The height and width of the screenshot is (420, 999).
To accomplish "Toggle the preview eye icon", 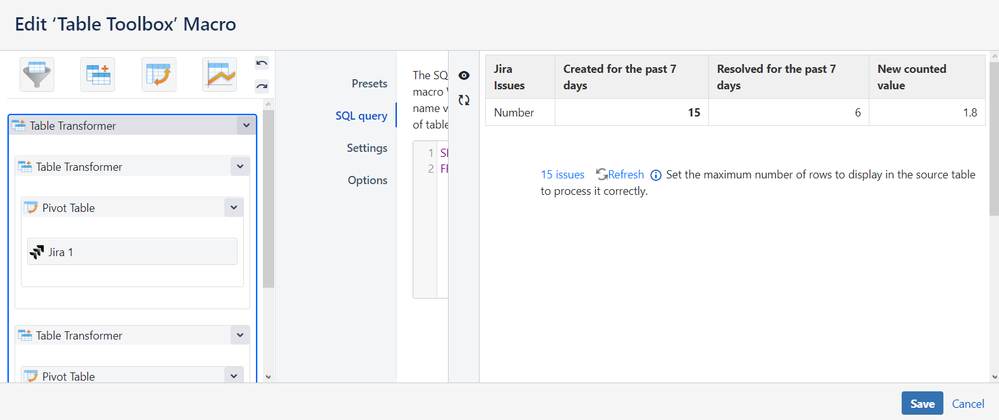I will pos(464,75).
